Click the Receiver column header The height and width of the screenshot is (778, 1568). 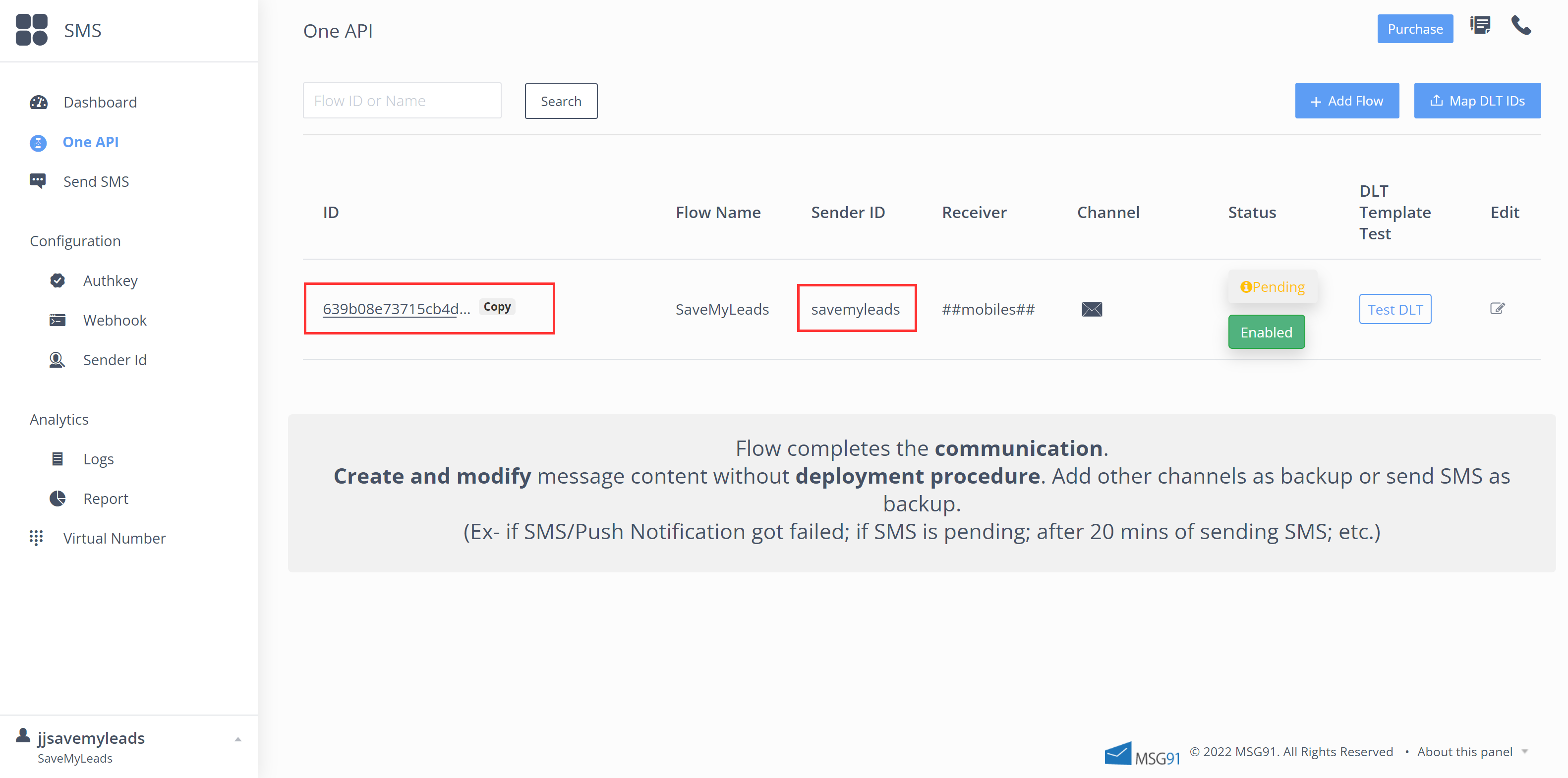974,212
